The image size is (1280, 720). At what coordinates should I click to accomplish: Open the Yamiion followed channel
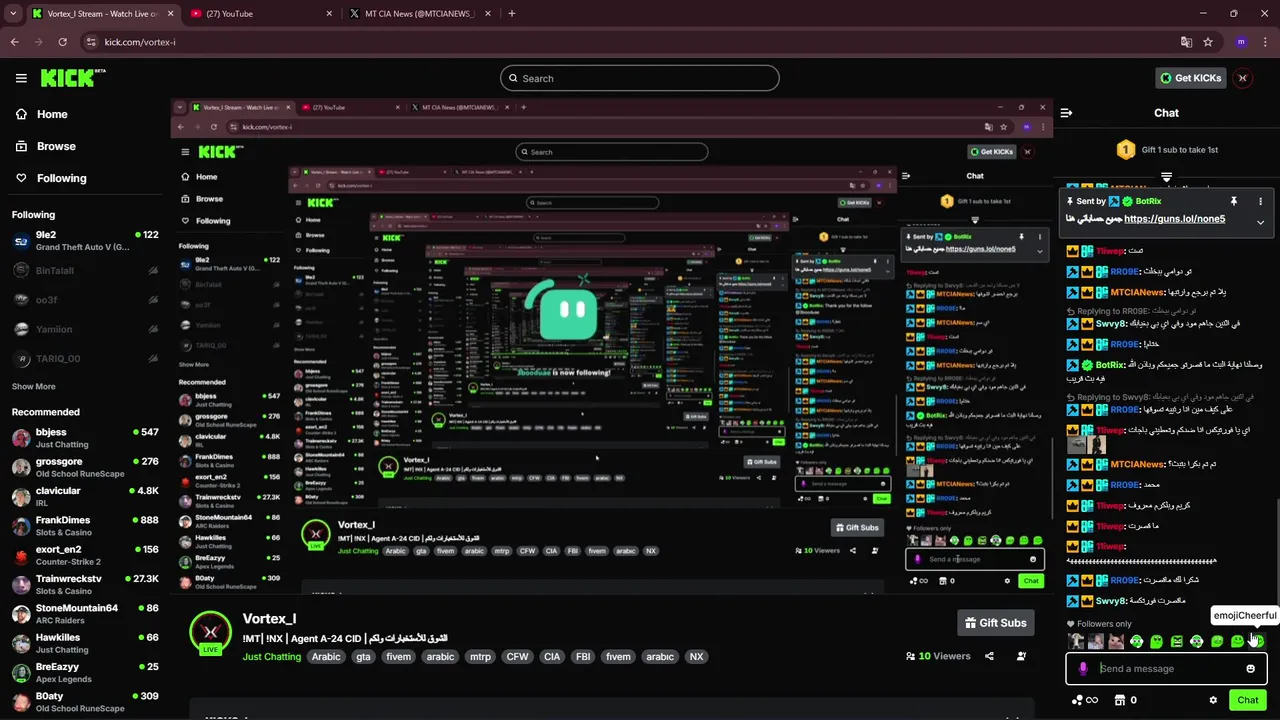tap(85, 329)
